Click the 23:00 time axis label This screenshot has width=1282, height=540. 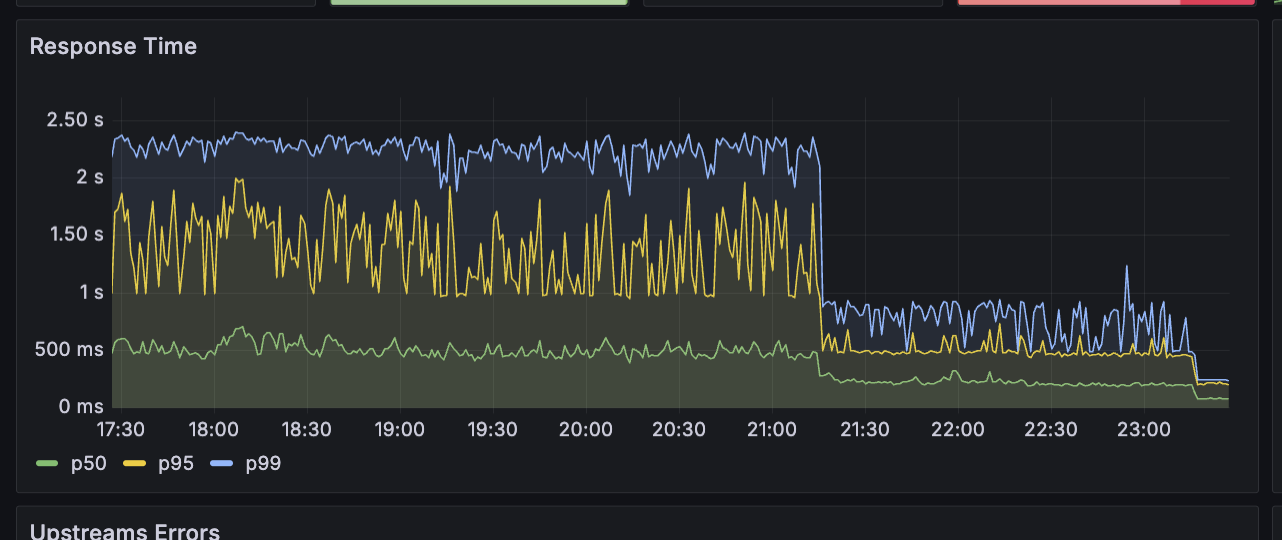click(1143, 429)
